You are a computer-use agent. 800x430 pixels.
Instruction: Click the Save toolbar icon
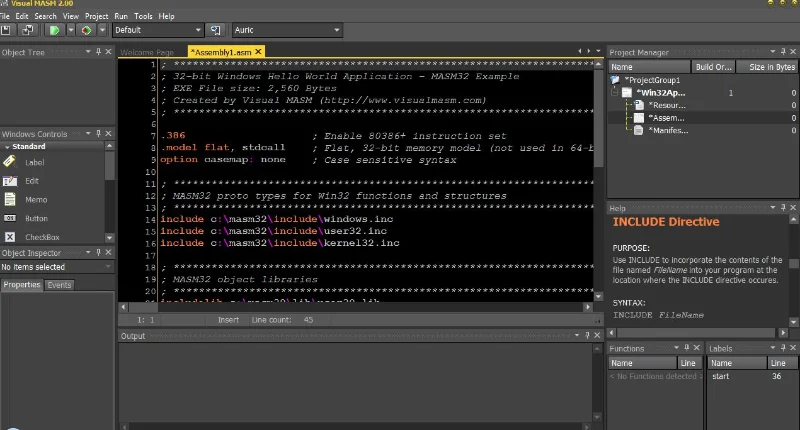(x=6, y=30)
